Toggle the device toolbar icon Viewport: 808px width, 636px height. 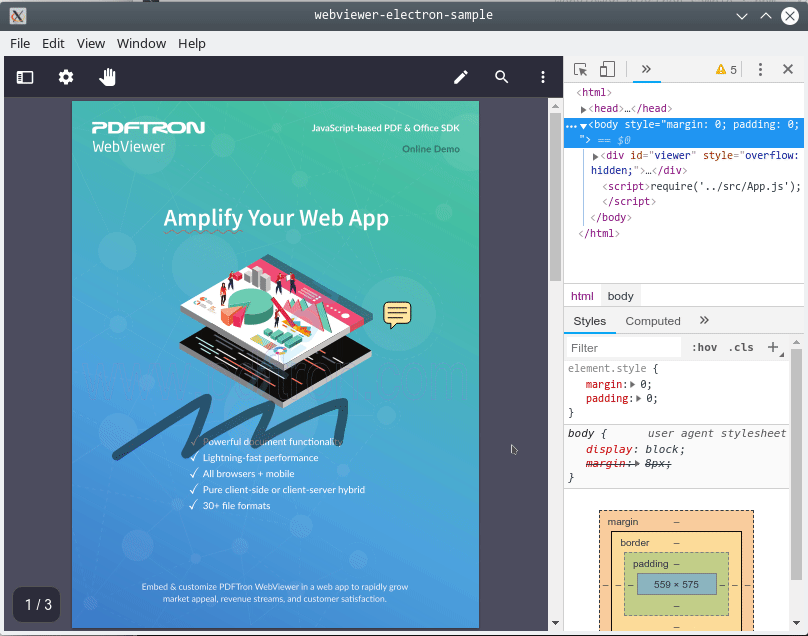pos(607,69)
